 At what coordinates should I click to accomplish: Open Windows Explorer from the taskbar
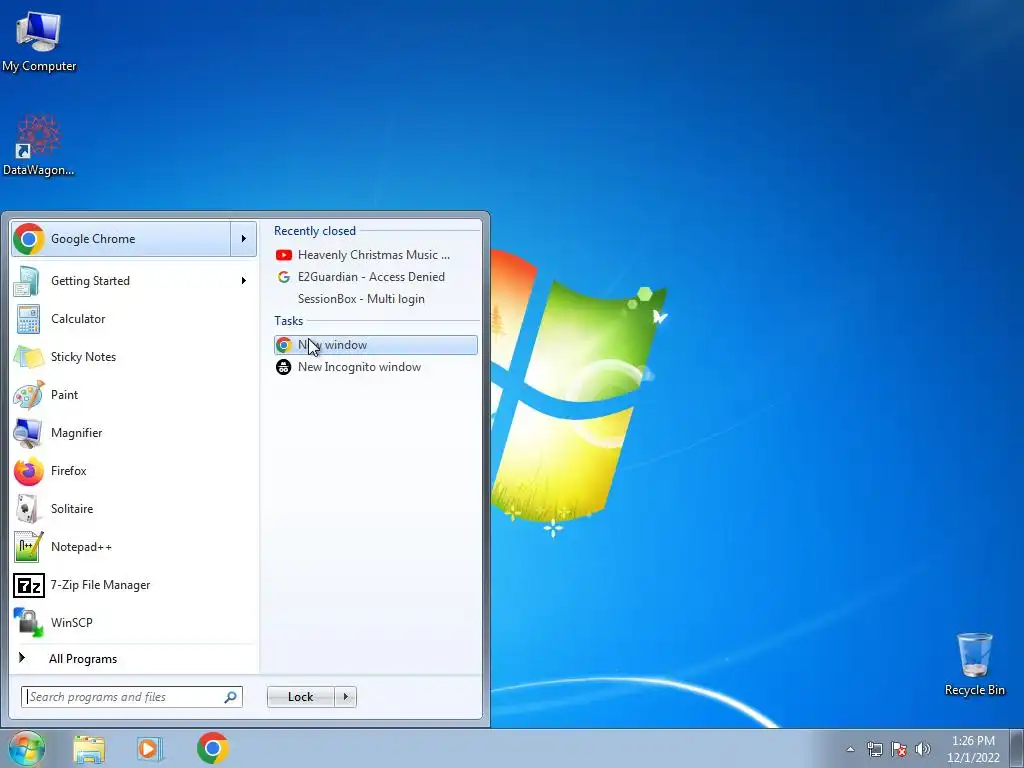click(x=89, y=749)
